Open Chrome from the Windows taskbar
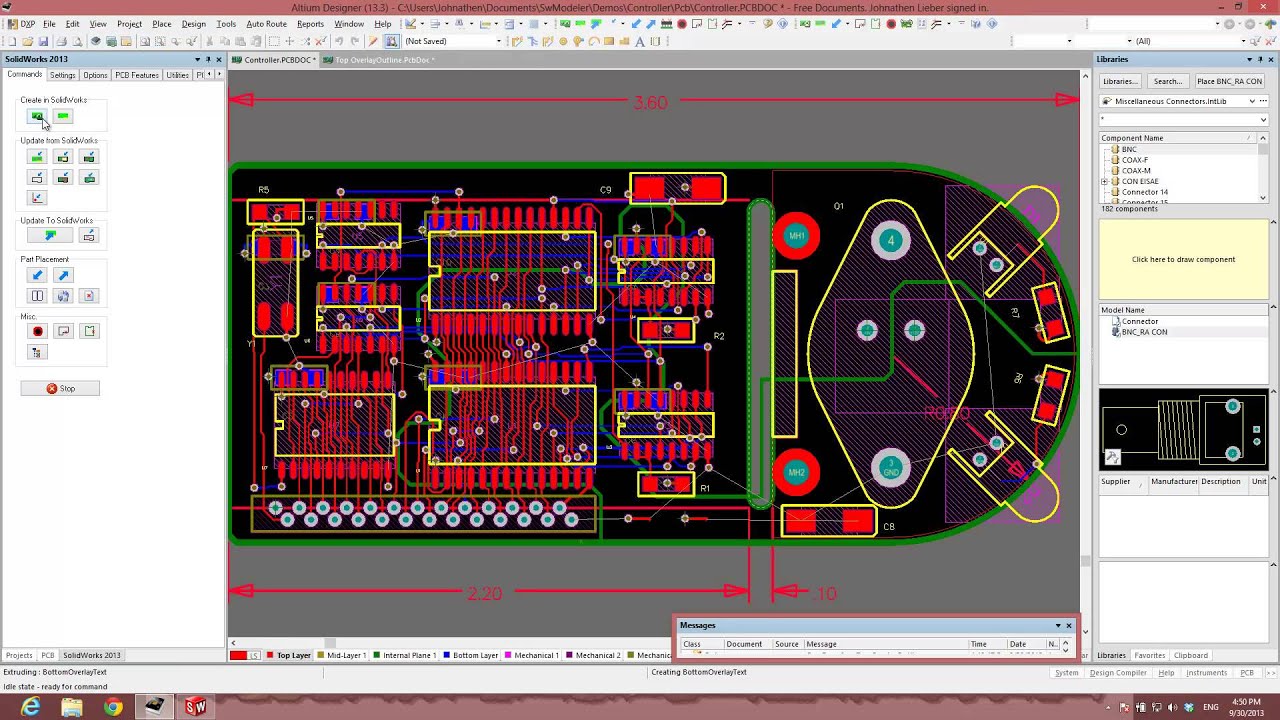Viewport: 1280px width, 720px height. click(x=113, y=707)
